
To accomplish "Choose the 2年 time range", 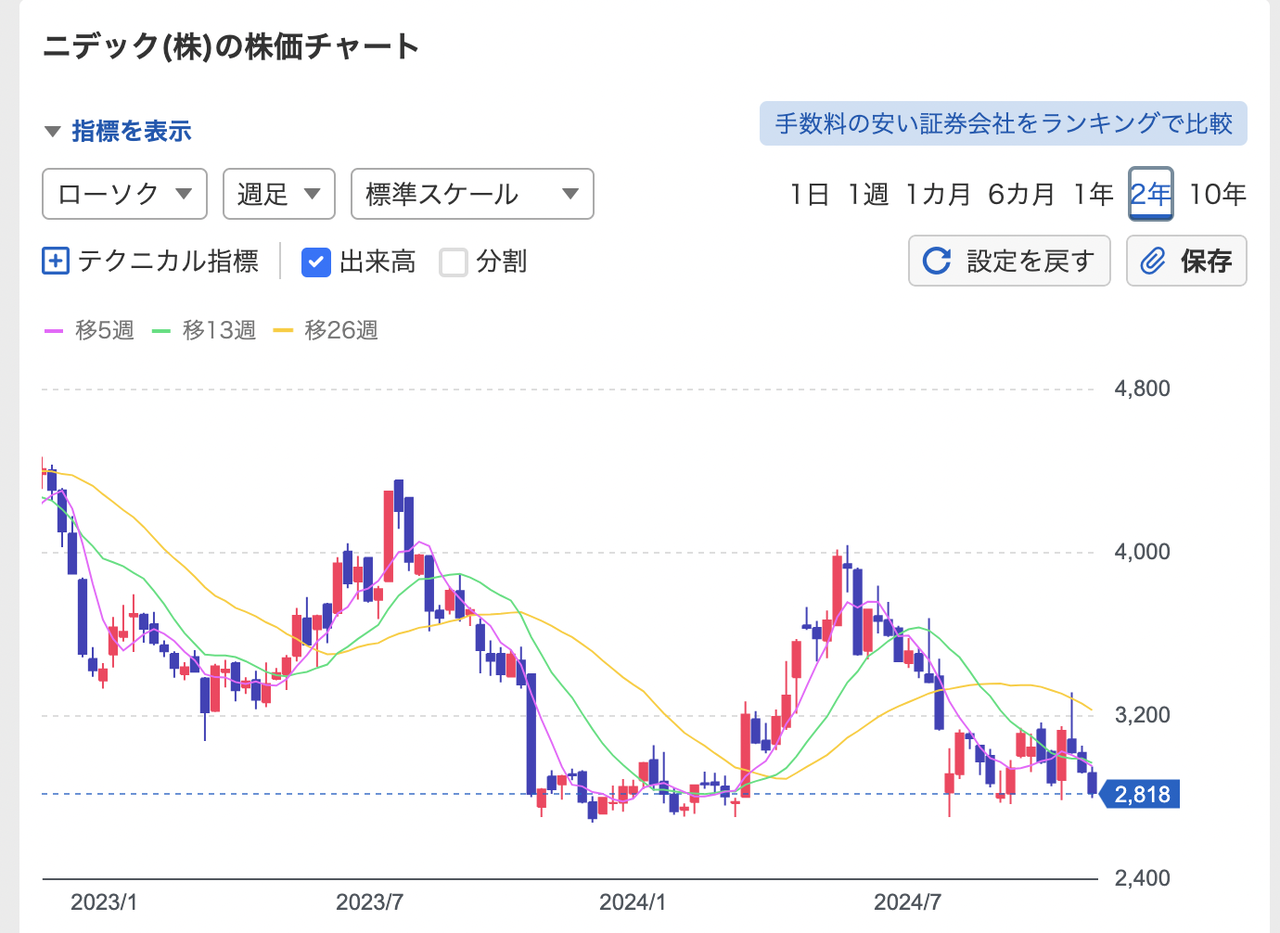I will coord(1150,194).
